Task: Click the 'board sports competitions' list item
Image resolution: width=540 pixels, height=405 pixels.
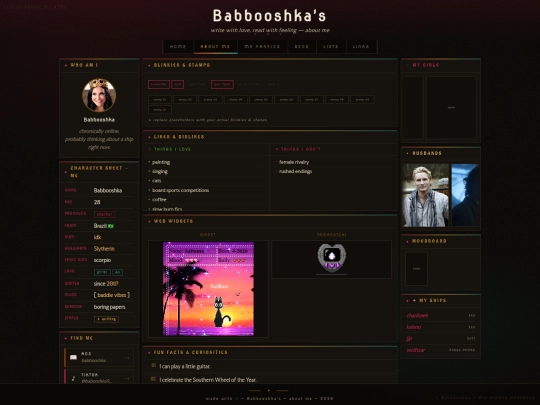Action: click(180, 190)
